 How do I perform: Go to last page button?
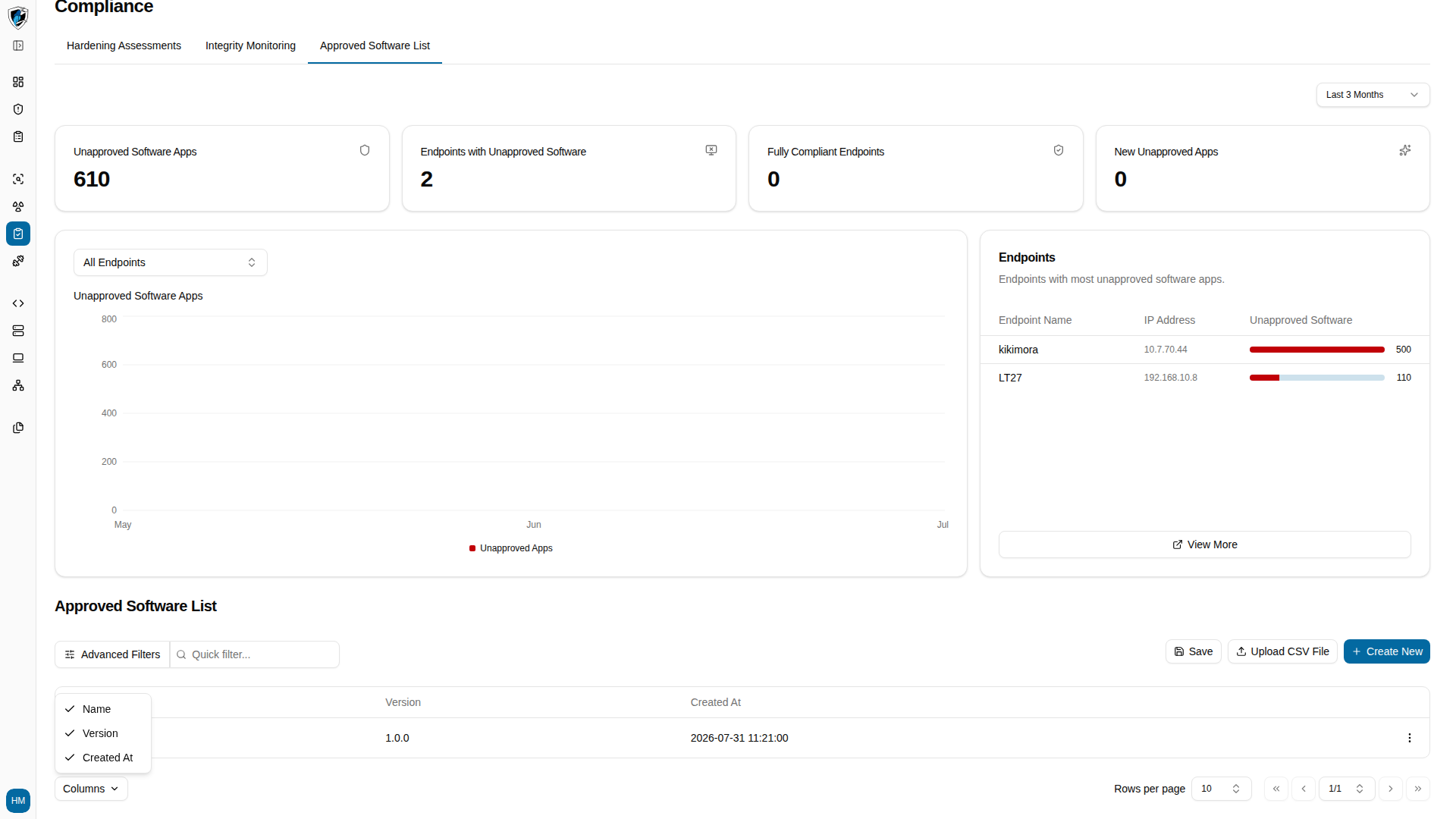[1418, 789]
